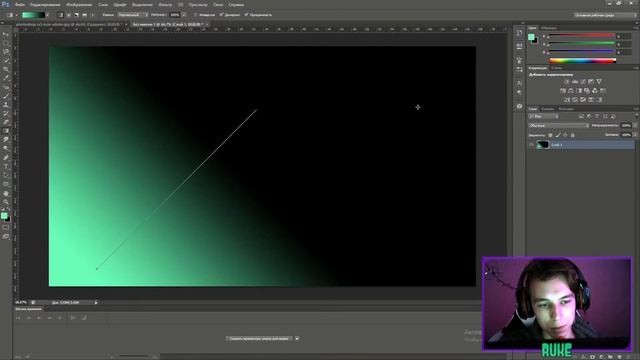This screenshot has width=640, height=360.
Task: Open the timeline type dropdown arrow
Action: (297, 338)
